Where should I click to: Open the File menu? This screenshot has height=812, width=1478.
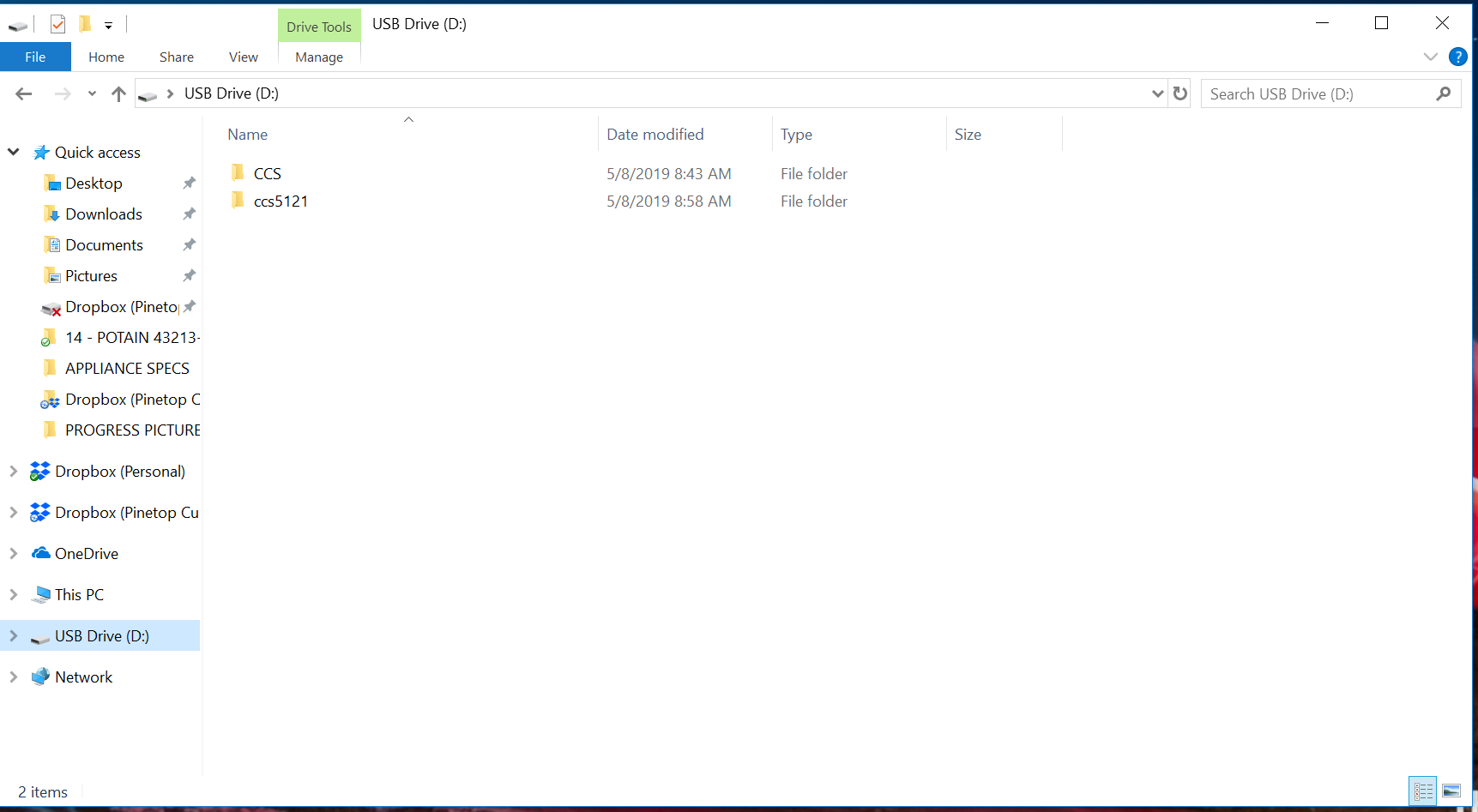click(35, 57)
